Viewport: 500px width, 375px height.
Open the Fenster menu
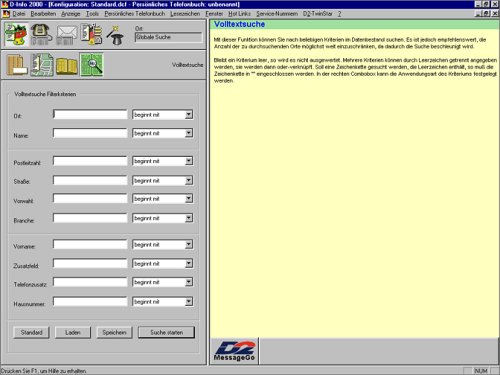[x=214, y=14]
